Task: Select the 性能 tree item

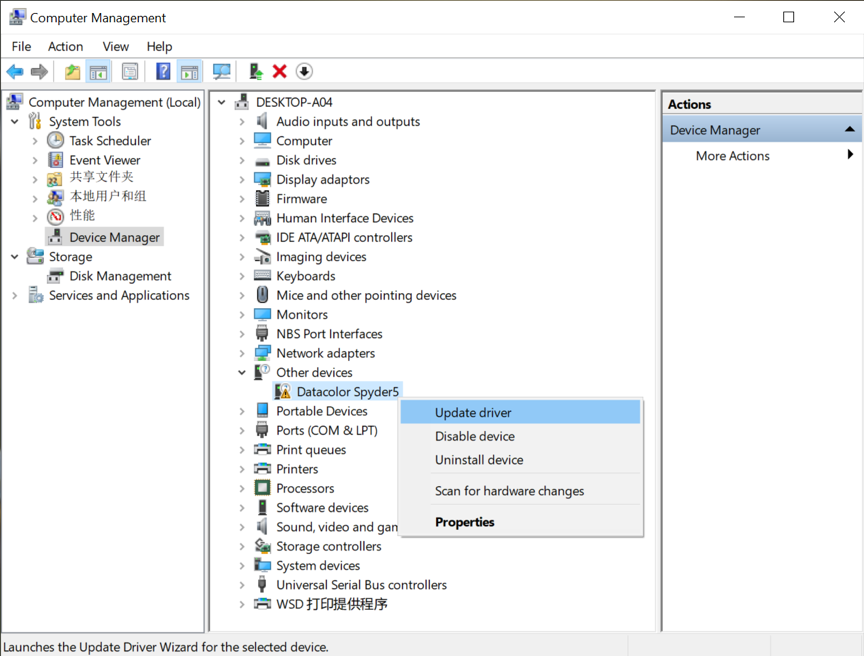Action: coord(82,215)
